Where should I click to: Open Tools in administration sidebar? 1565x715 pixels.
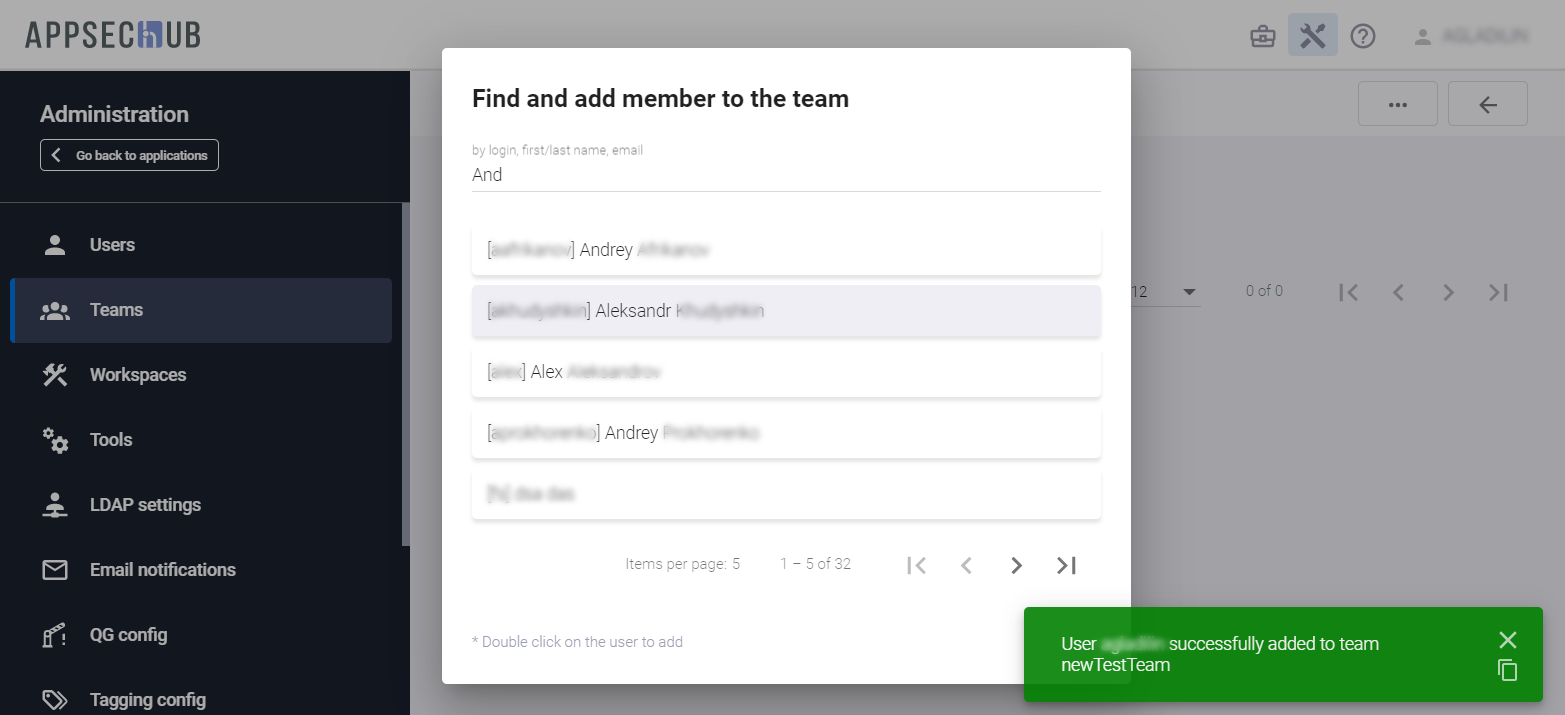coord(111,440)
